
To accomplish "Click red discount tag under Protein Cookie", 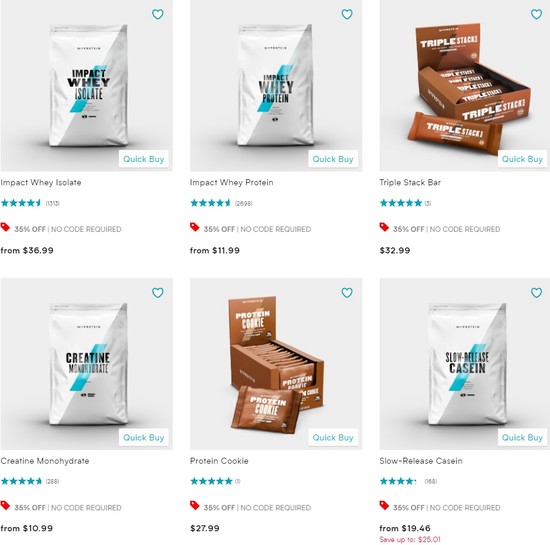I will (x=195, y=505).
